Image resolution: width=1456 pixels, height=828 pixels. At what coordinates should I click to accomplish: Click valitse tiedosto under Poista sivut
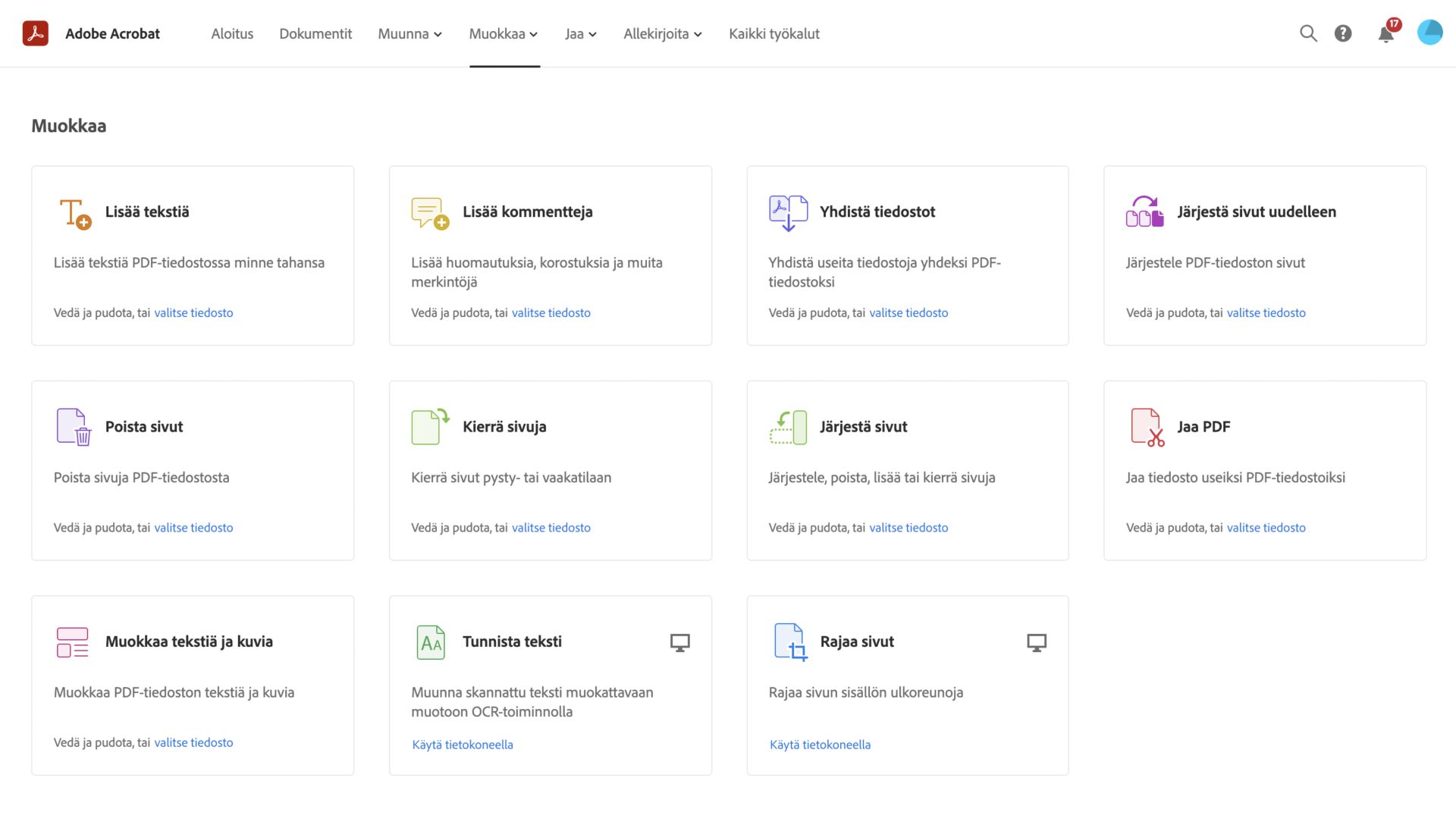point(193,528)
